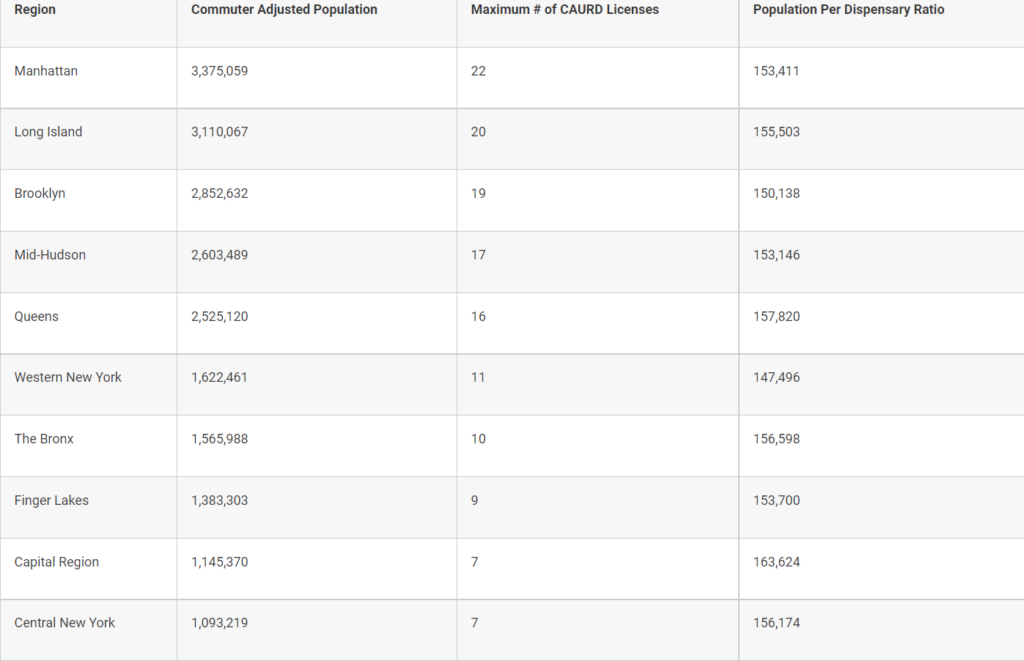This screenshot has width=1024, height=661.
Task: Click the Capital Region row label
Action: point(57,562)
